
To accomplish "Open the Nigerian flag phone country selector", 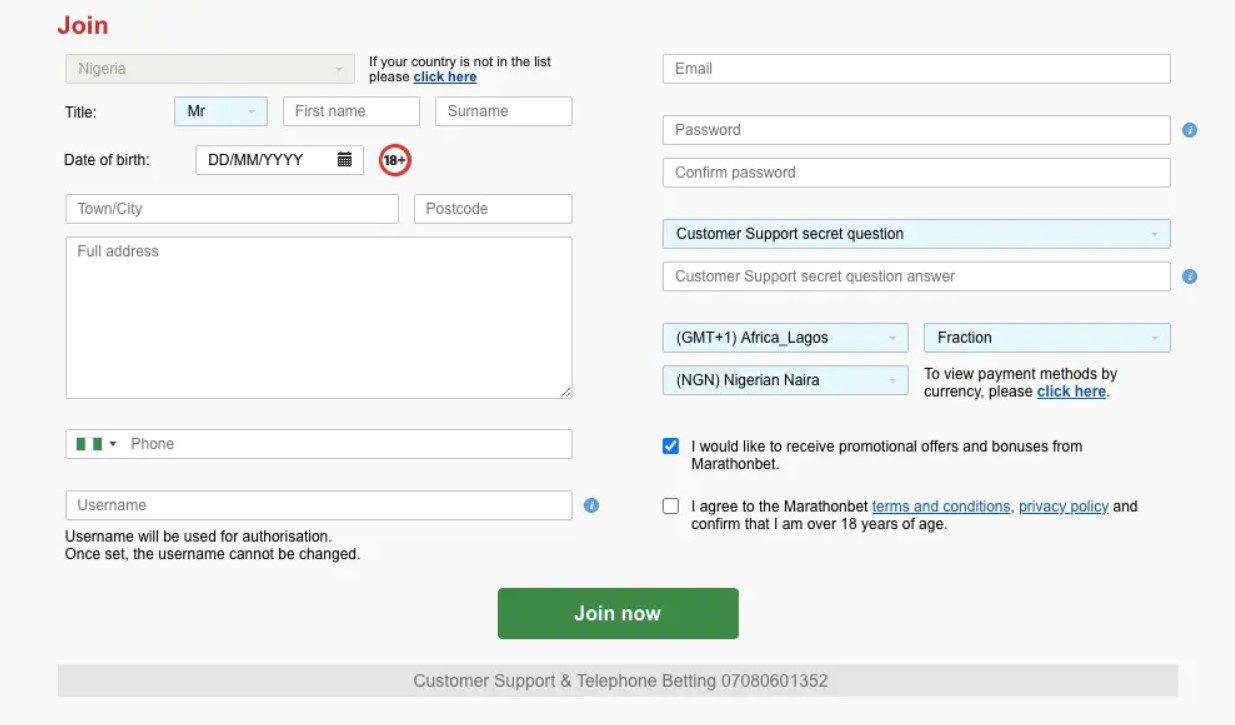I will [x=96, y=444].
